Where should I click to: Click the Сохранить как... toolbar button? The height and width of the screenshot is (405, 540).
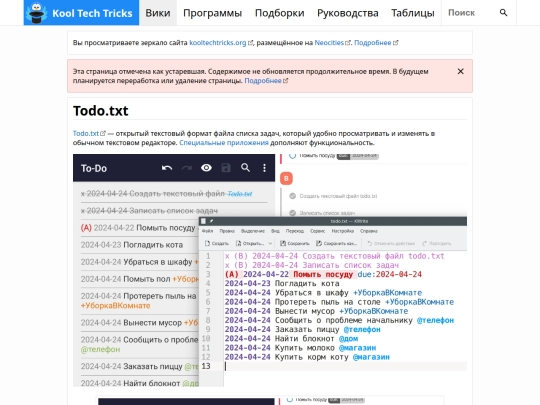pos(336,243)
